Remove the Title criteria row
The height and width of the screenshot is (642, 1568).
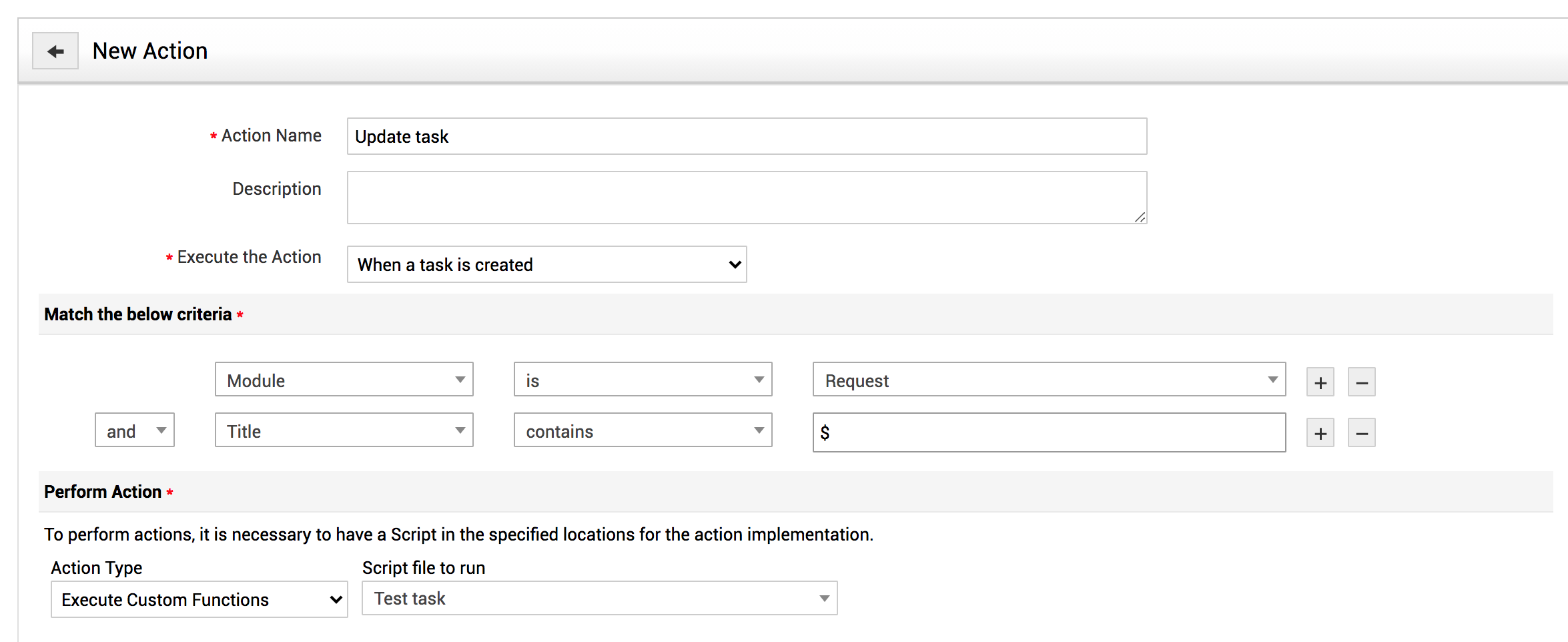[x=1361, y=433]
